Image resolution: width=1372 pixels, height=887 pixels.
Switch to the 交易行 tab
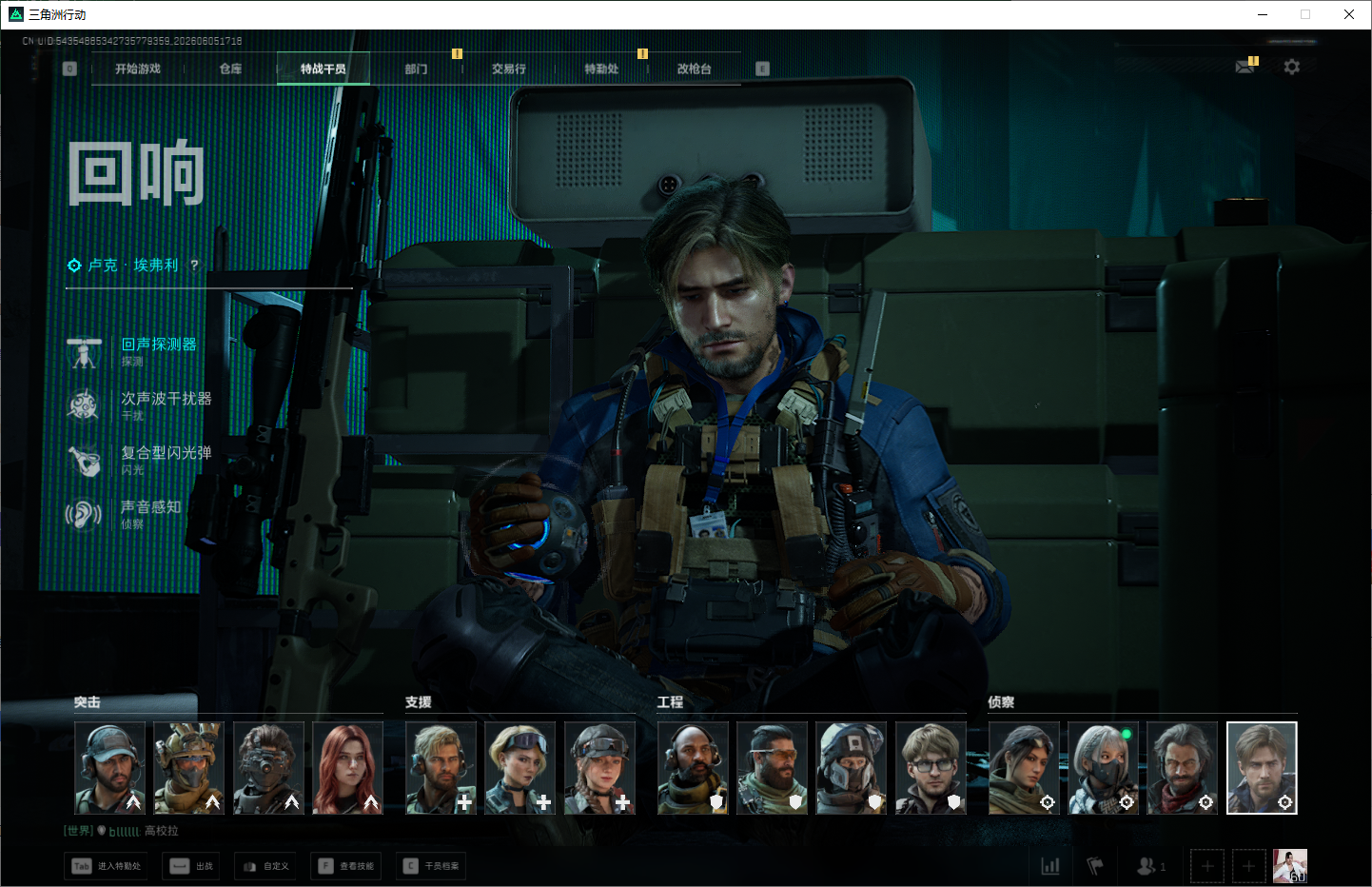pos(508,69)
